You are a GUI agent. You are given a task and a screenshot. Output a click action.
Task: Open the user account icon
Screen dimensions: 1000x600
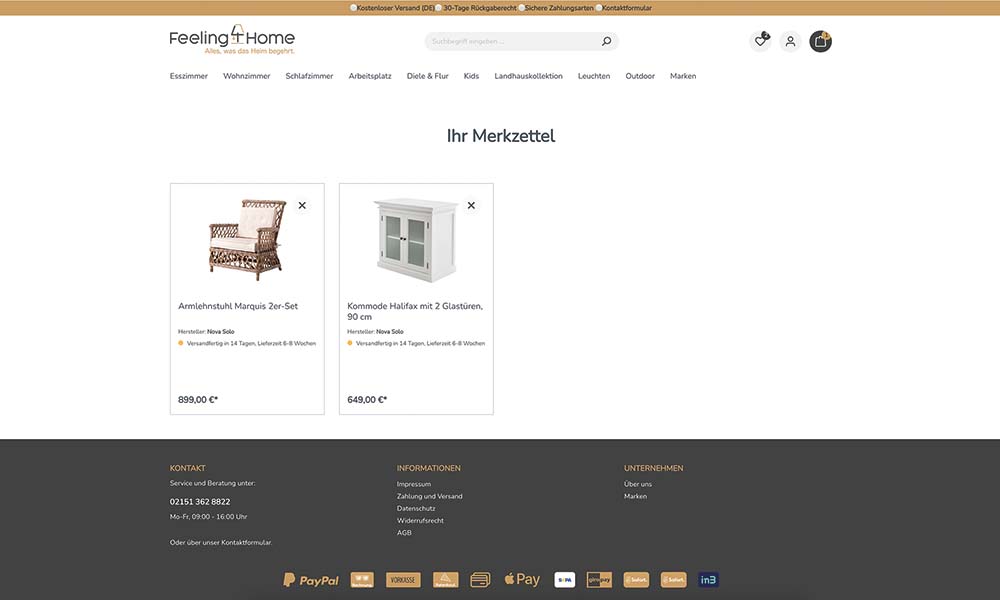point(790,41)
